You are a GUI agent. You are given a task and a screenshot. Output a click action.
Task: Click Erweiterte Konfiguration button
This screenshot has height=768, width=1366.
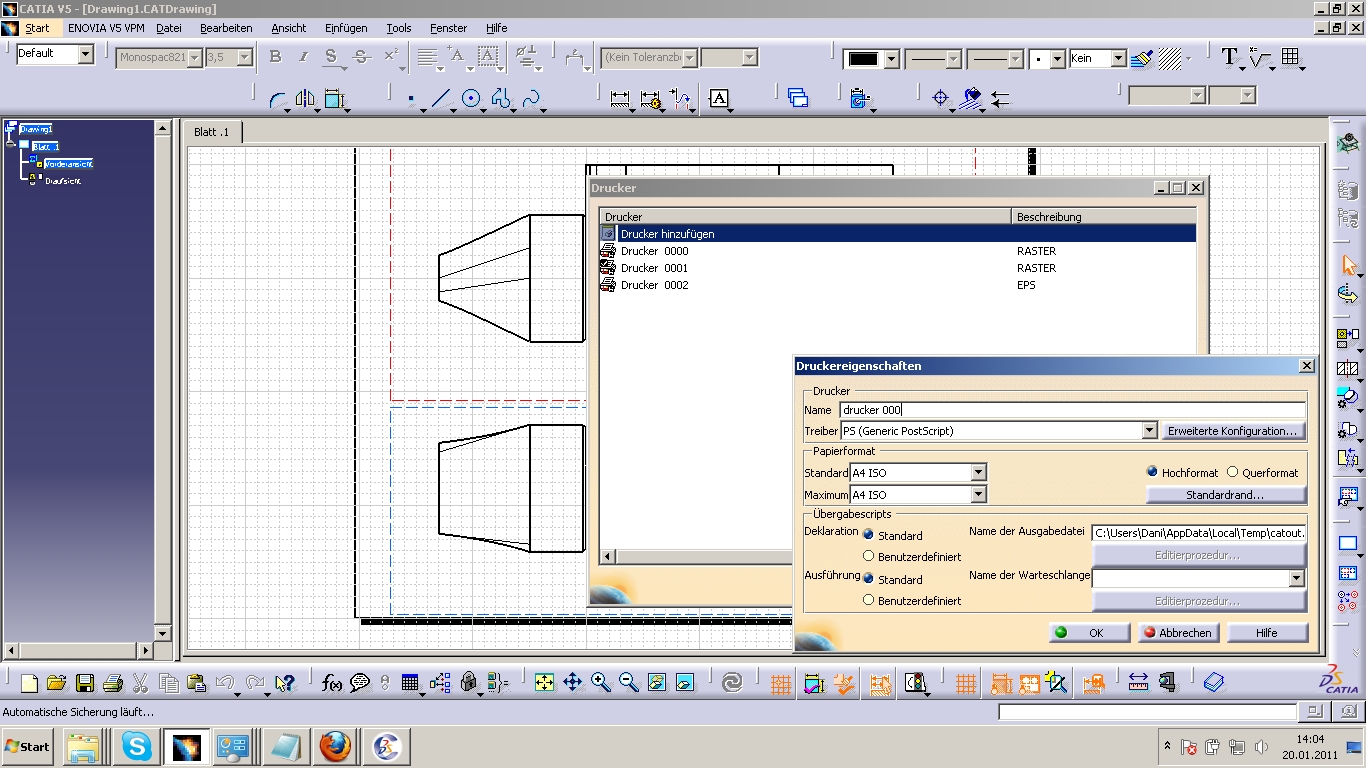click(x=1234, y=431)
